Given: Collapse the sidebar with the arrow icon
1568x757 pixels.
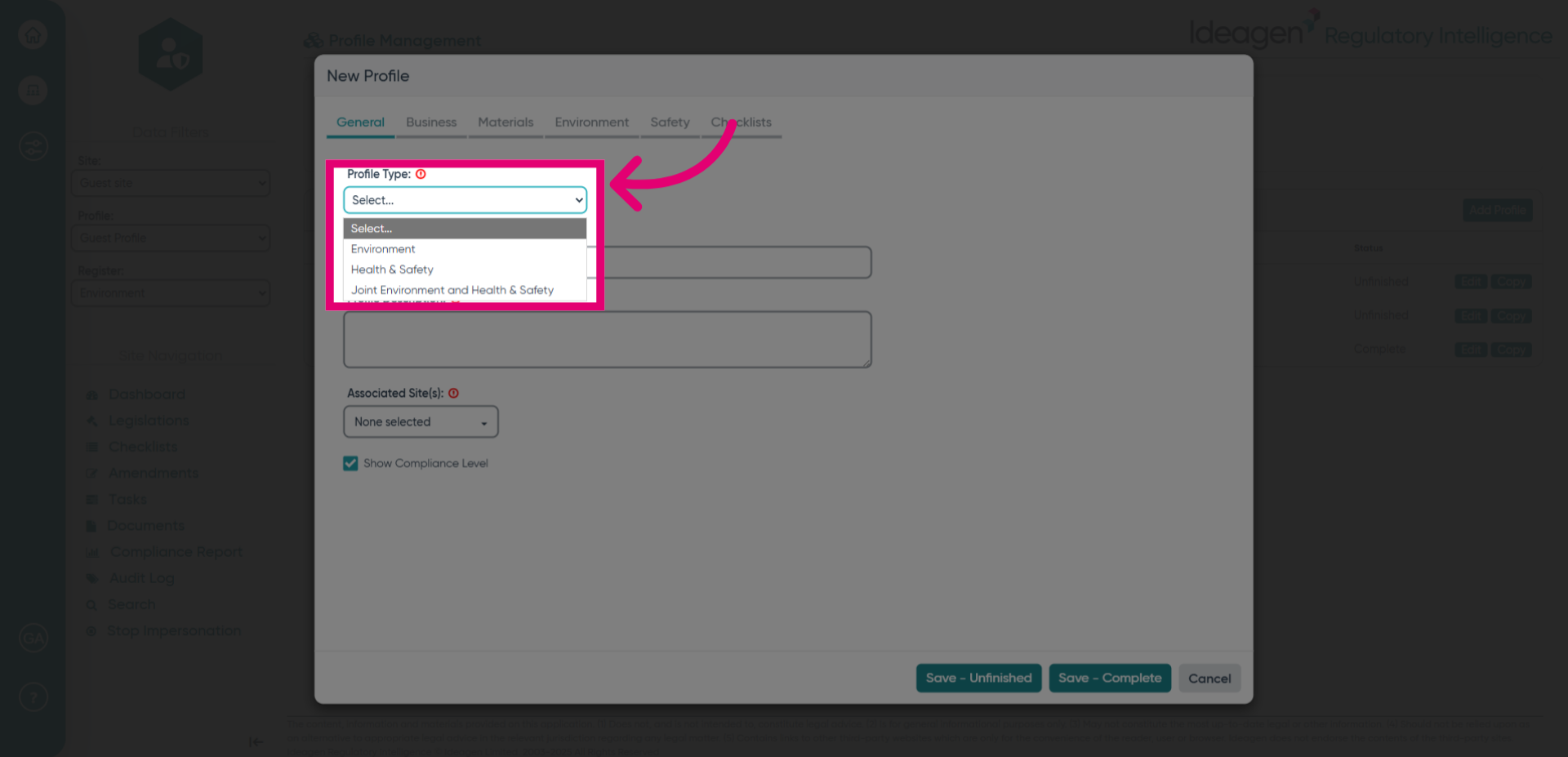Looking at the screenshot, I should pos(256,741).
